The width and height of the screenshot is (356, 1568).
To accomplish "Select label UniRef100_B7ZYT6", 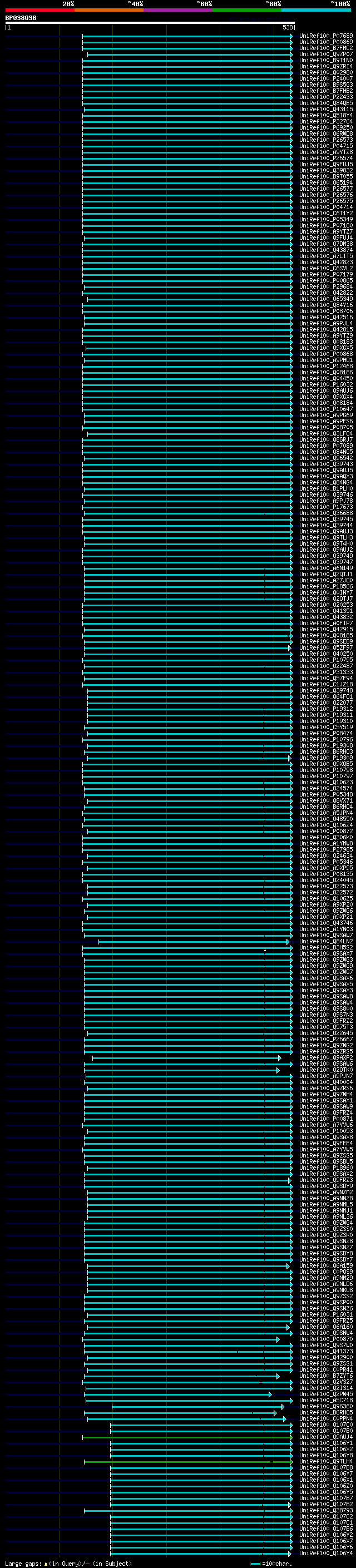I will coord(326,1376).
